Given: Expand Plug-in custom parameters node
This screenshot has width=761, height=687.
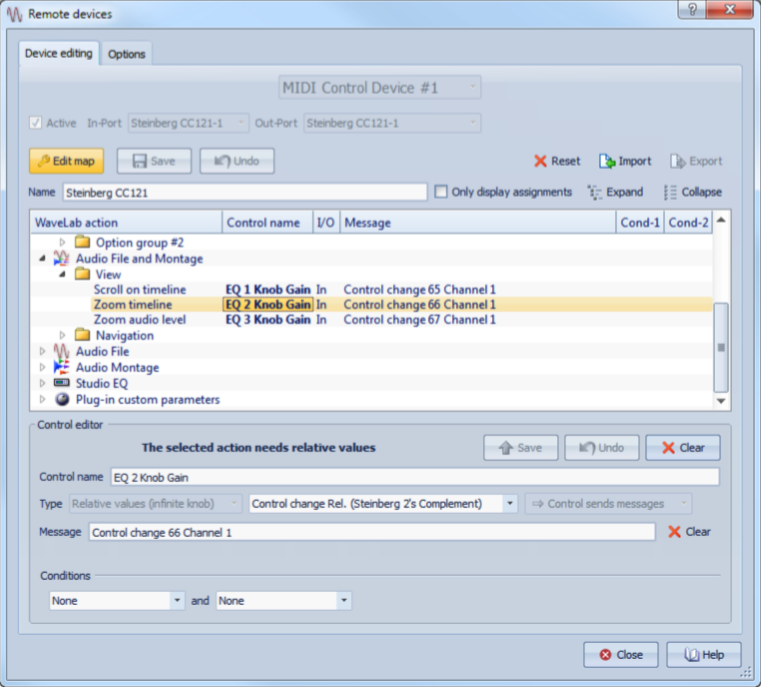Looking at the screenshot, I should (42, 399).
